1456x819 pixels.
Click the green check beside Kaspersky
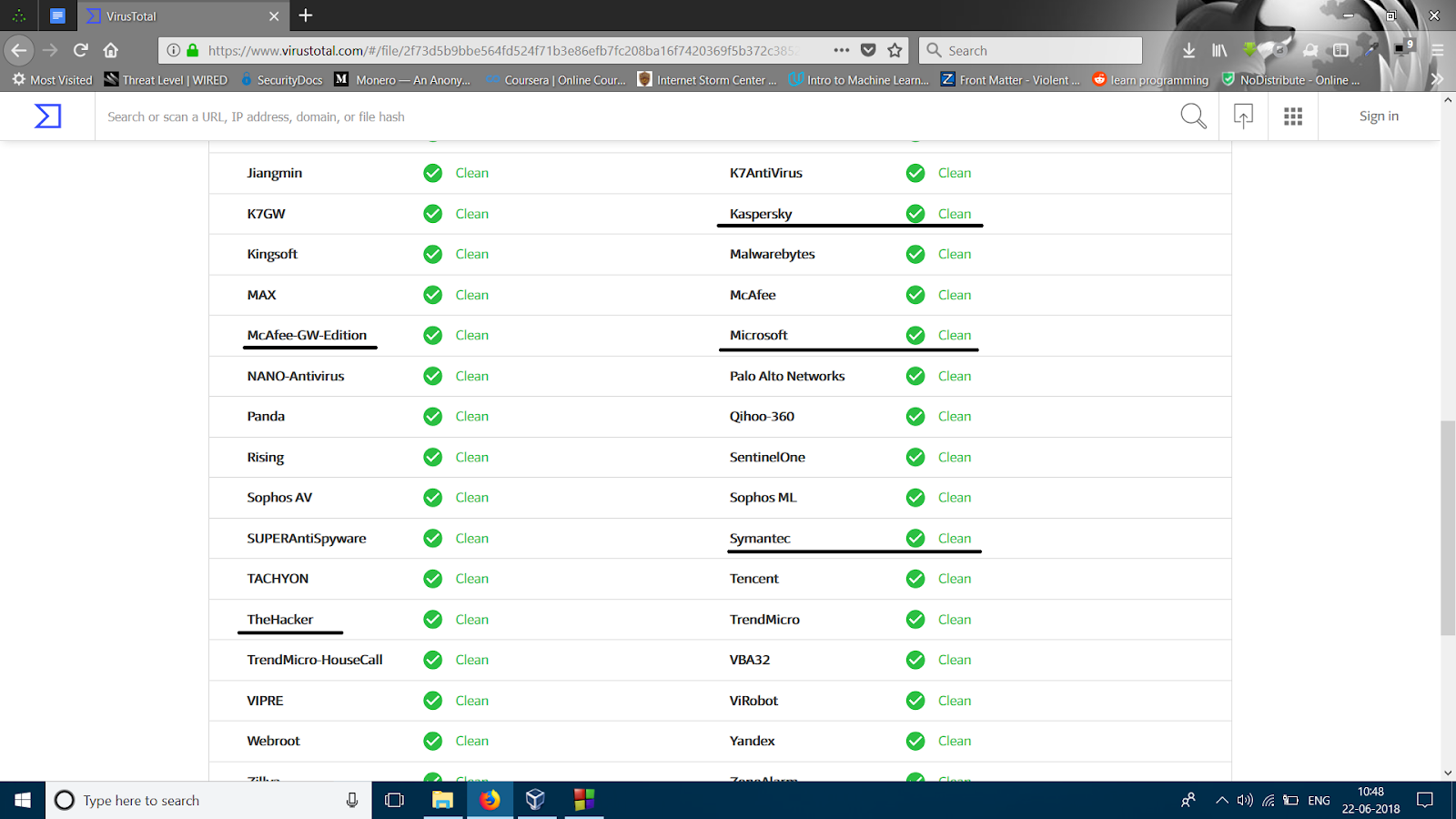[x=915, y=214]
